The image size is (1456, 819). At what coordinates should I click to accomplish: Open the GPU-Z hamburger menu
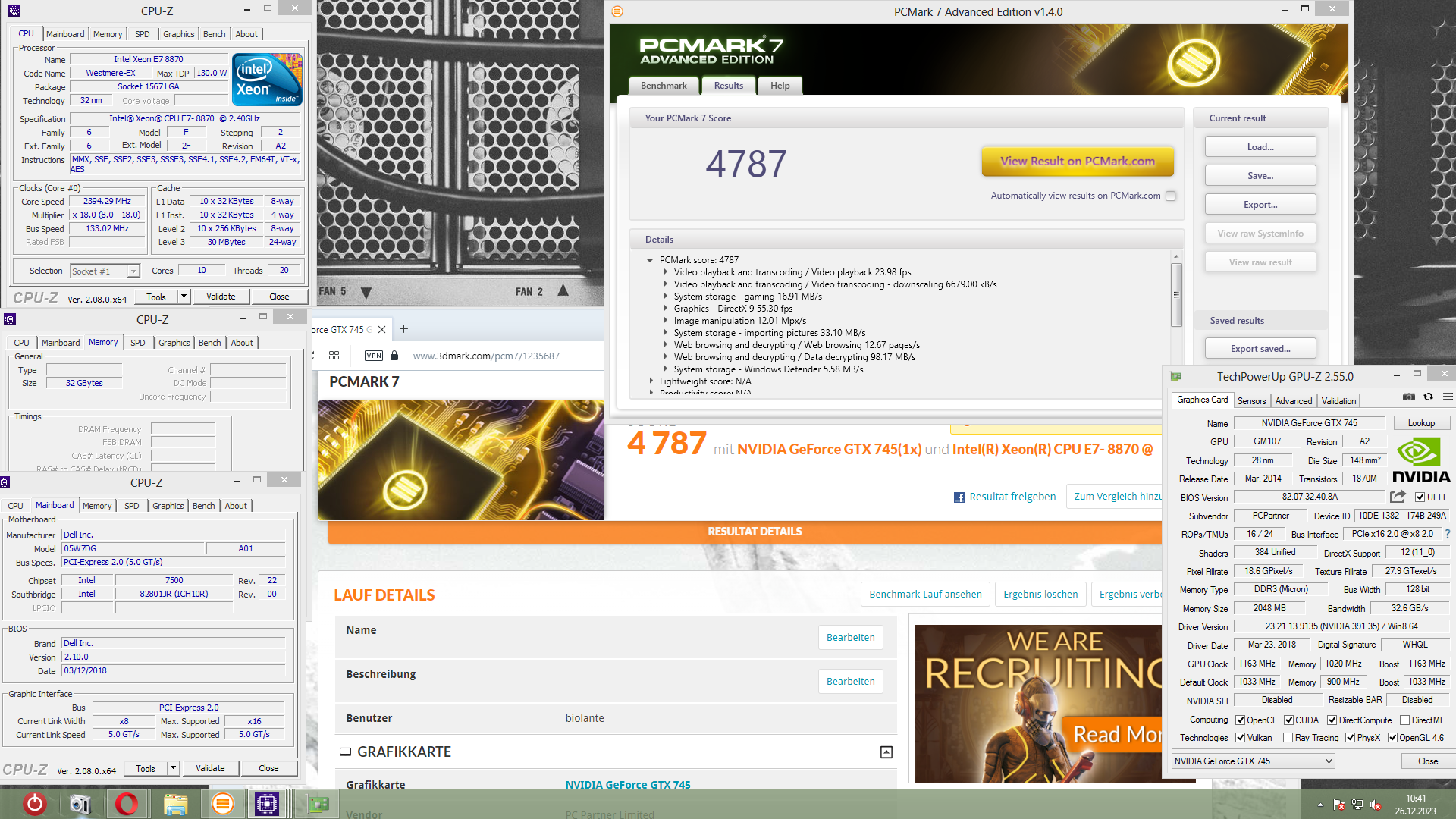click(1448, 397)
